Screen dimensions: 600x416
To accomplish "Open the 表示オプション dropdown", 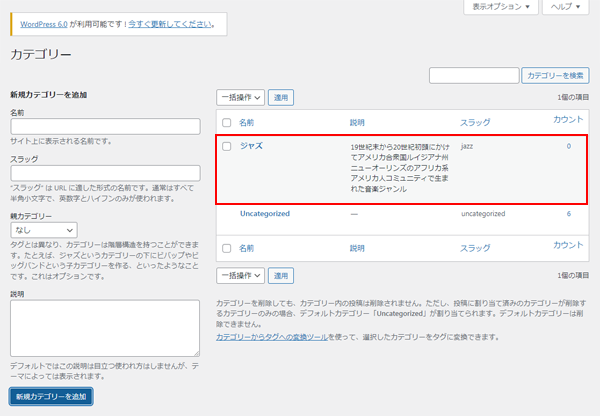I will click(x=501, y=7).
